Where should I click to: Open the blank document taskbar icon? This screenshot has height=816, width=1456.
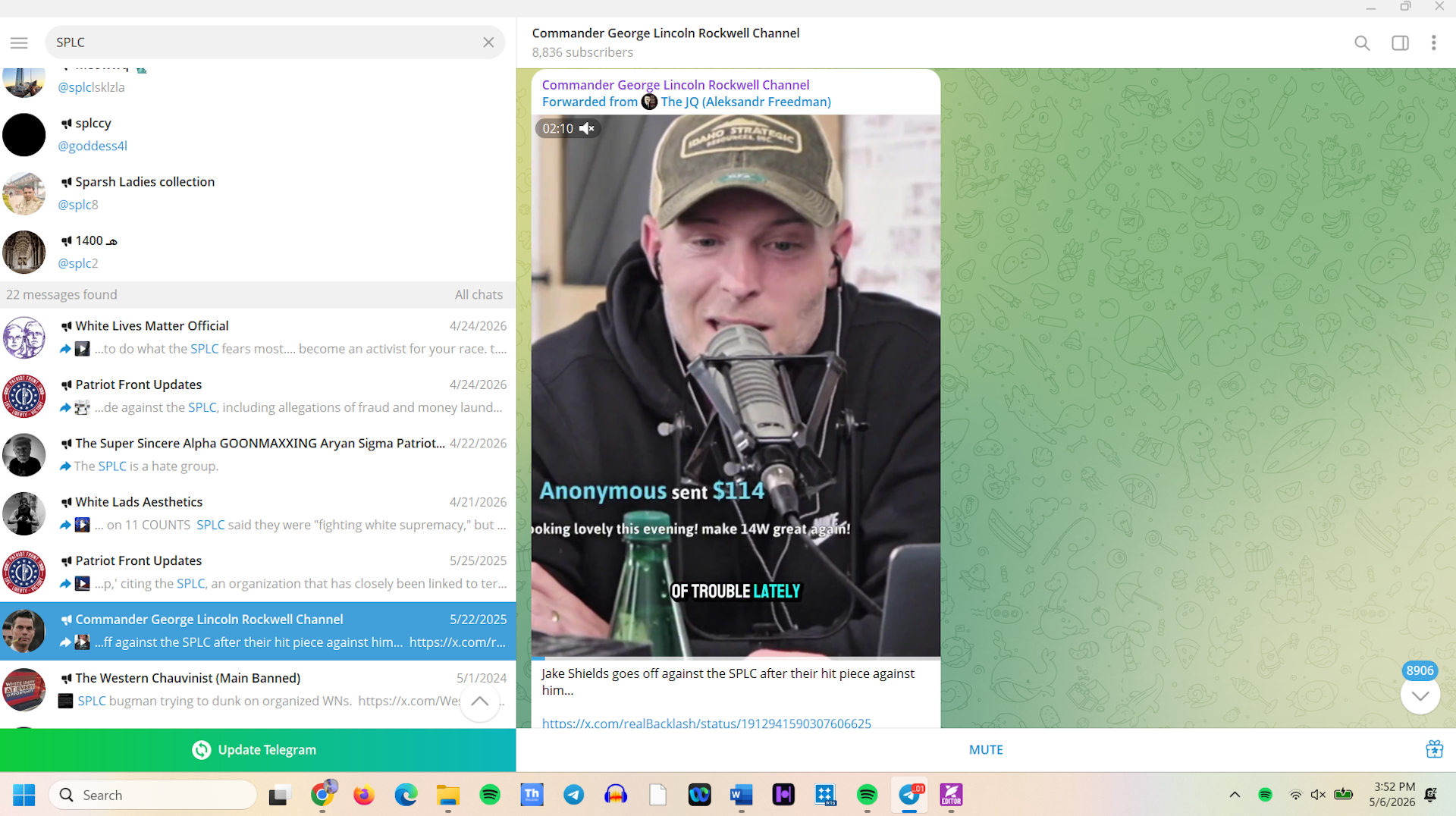(x=657, y=795)
